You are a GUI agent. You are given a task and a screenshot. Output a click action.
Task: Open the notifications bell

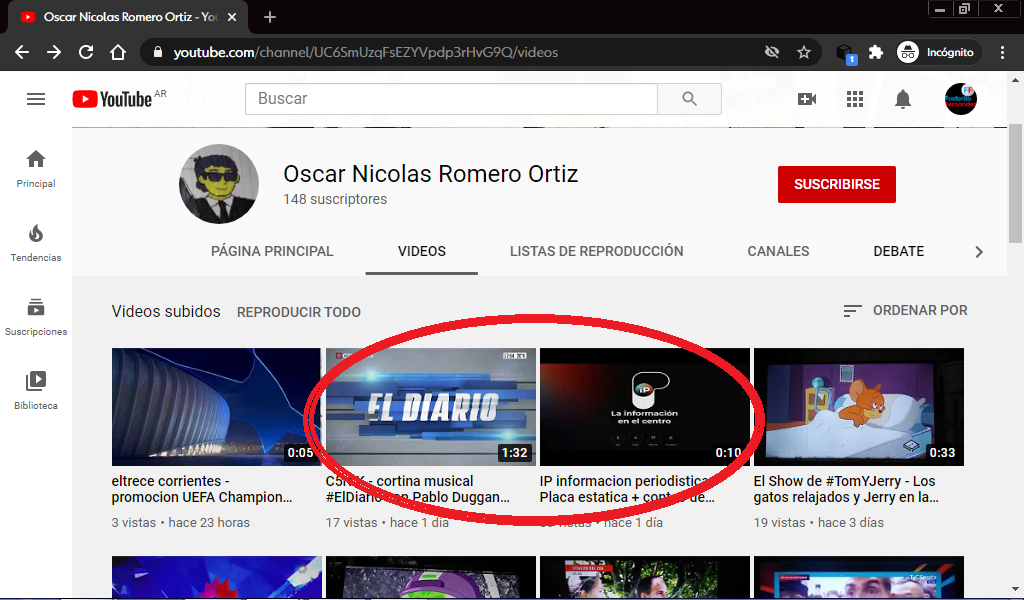pos(903,99)
